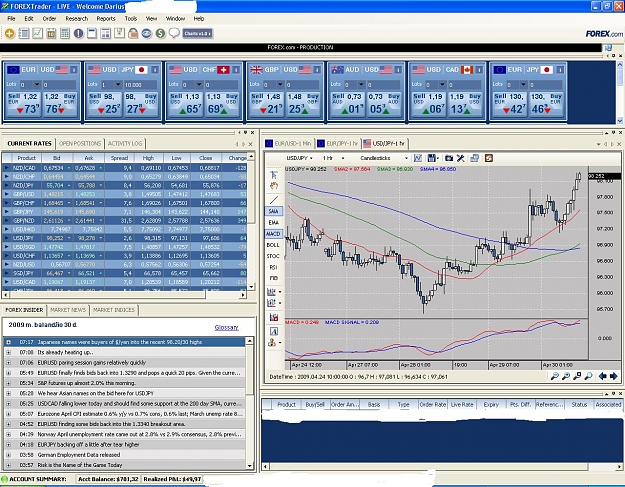Switch to the ACTIVITY LOG tab
625x487 pixels.
pyautogui.click(x=125, y=143)
